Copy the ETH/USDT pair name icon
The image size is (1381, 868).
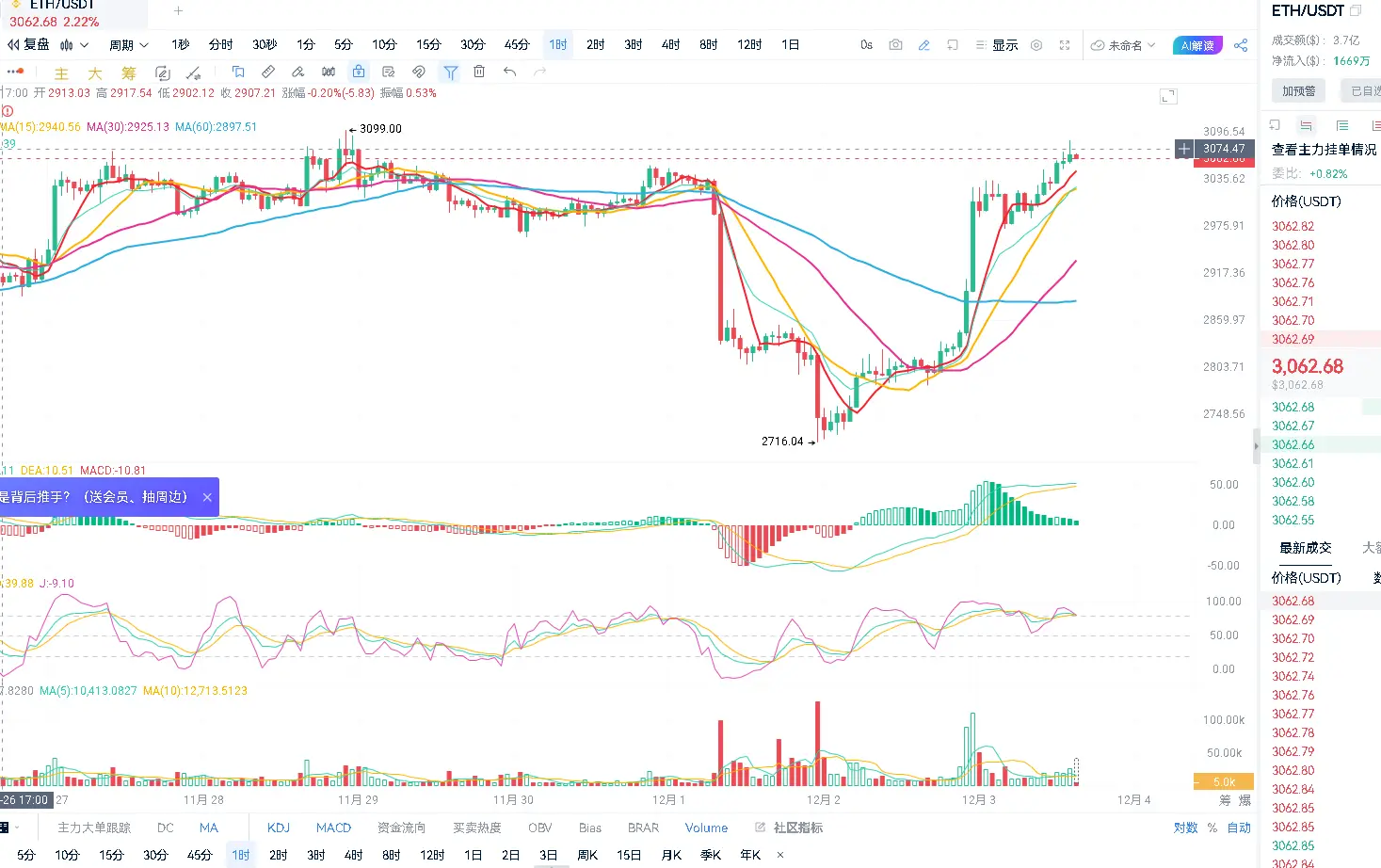(1356, 11)
